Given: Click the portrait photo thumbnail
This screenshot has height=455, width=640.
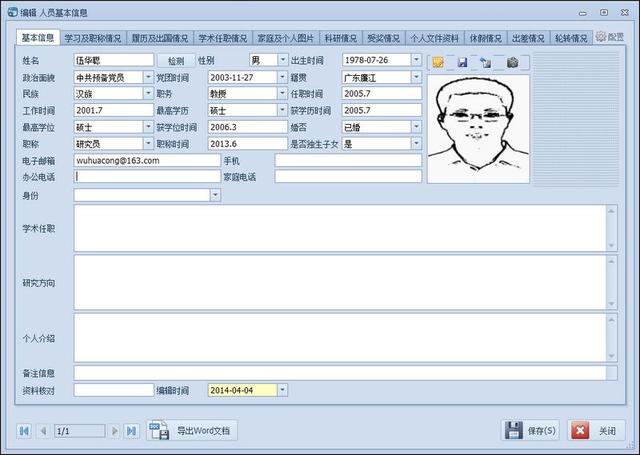Looking at the screenshot, I should click(x=478, y=129).
